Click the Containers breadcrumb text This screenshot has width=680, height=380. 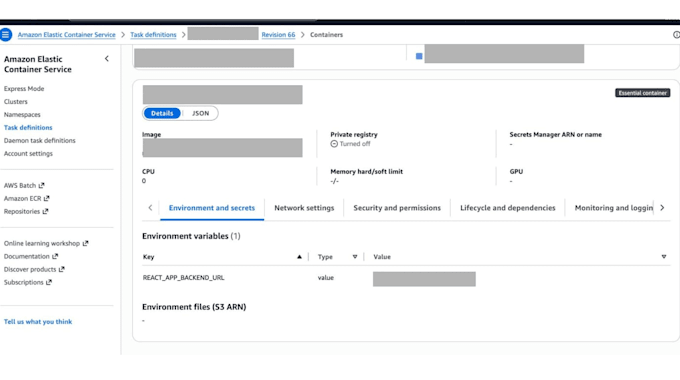(326, 35)
